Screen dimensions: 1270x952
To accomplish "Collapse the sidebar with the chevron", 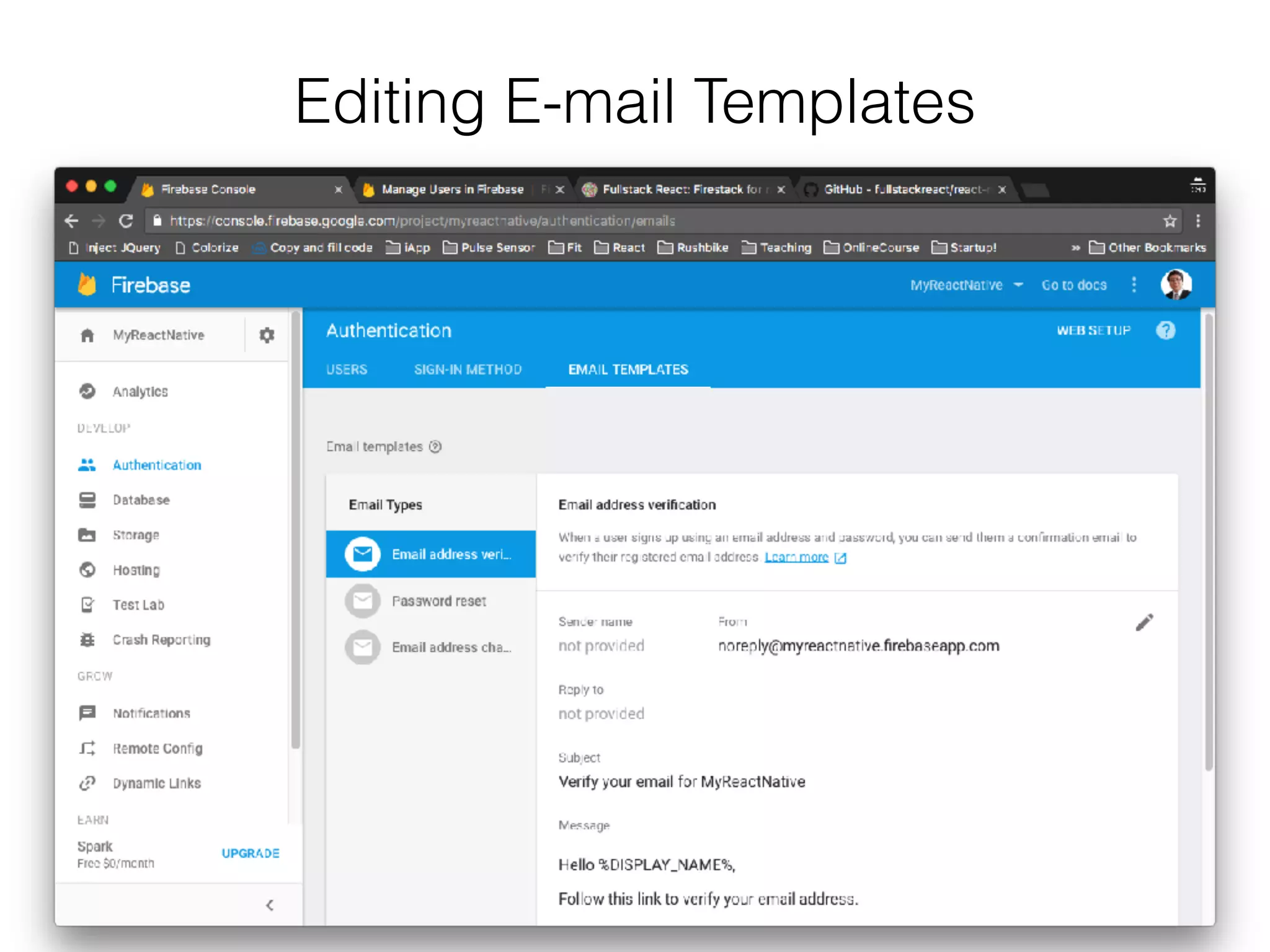I will pyautogui.click(x=270, y=906).
